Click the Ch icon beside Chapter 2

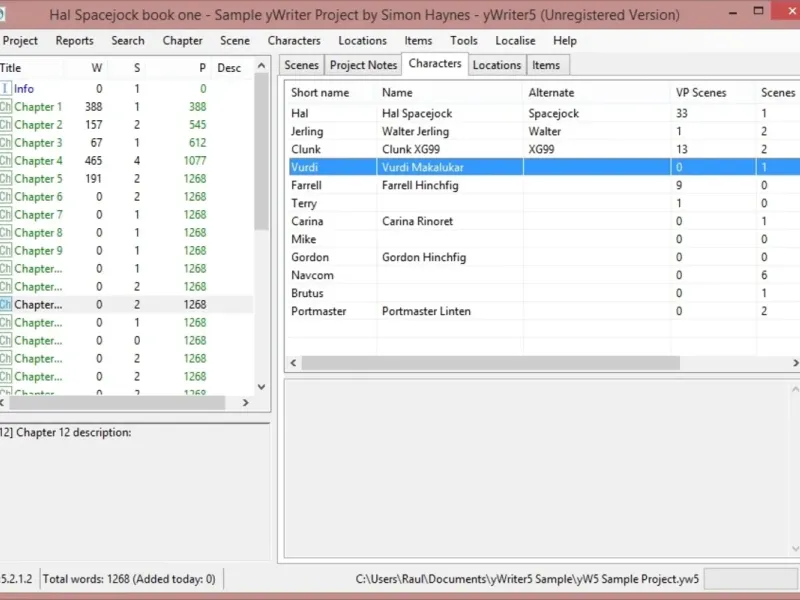[5, 124]
